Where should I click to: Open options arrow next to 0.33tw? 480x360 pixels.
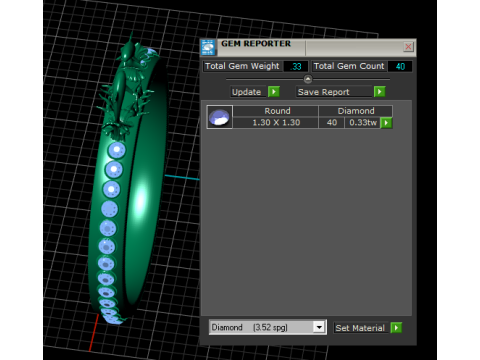[x=386, y=123]
